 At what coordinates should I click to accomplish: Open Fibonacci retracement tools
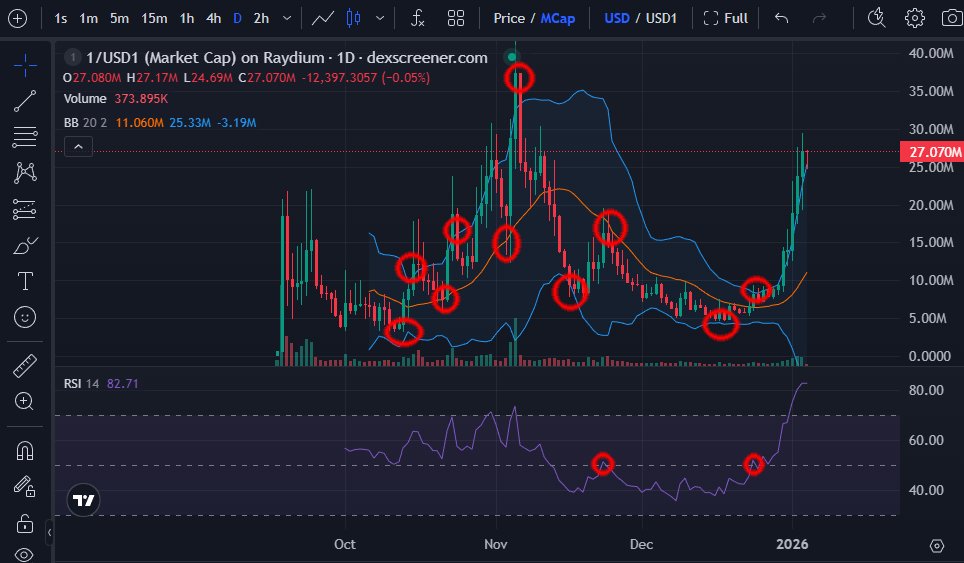coord(25,137)
